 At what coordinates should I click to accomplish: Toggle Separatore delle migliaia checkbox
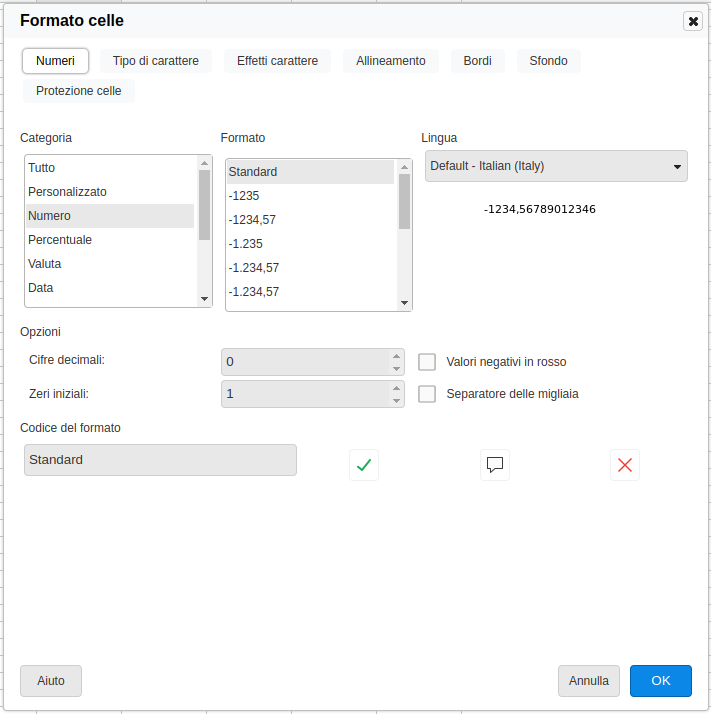(427, 394)
